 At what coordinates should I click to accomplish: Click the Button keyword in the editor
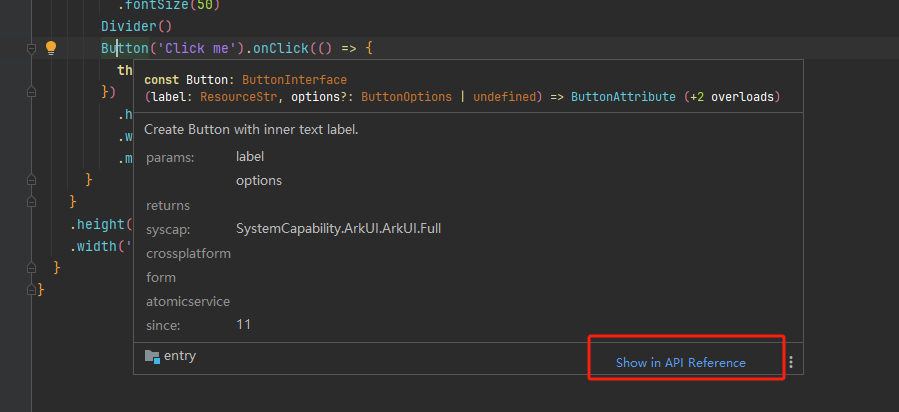[124, 48]
